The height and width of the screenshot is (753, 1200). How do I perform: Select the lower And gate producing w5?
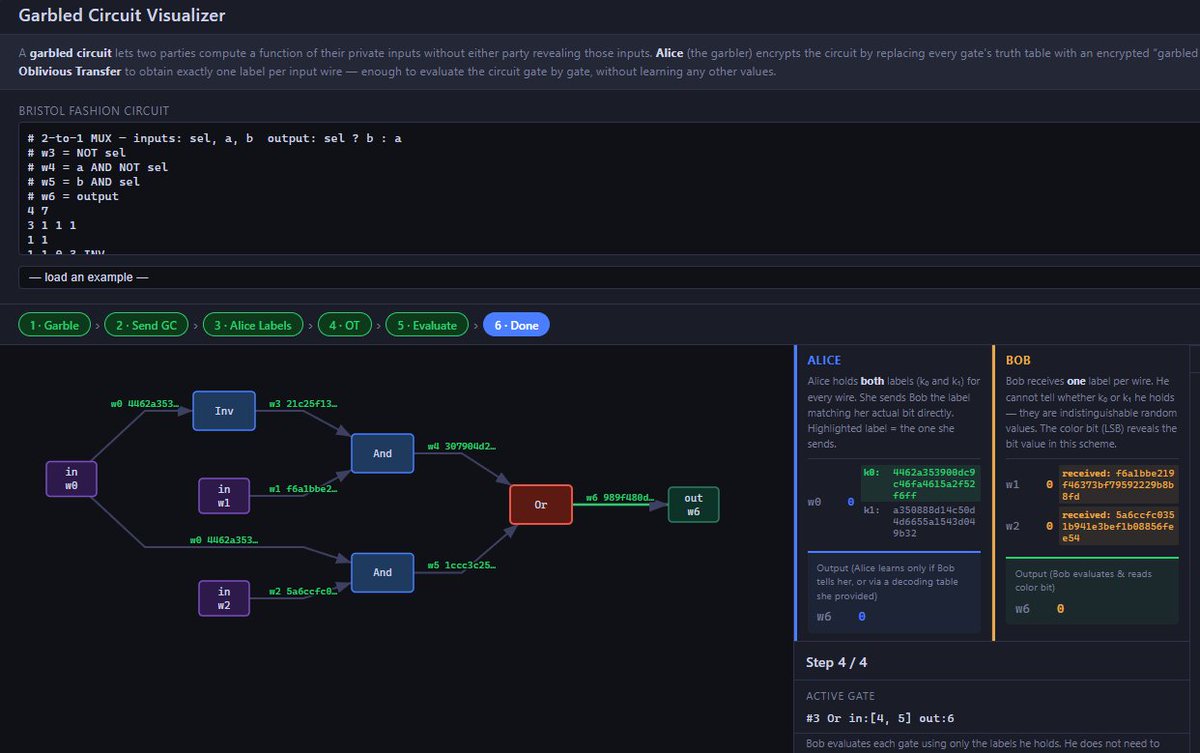(382, 572)
